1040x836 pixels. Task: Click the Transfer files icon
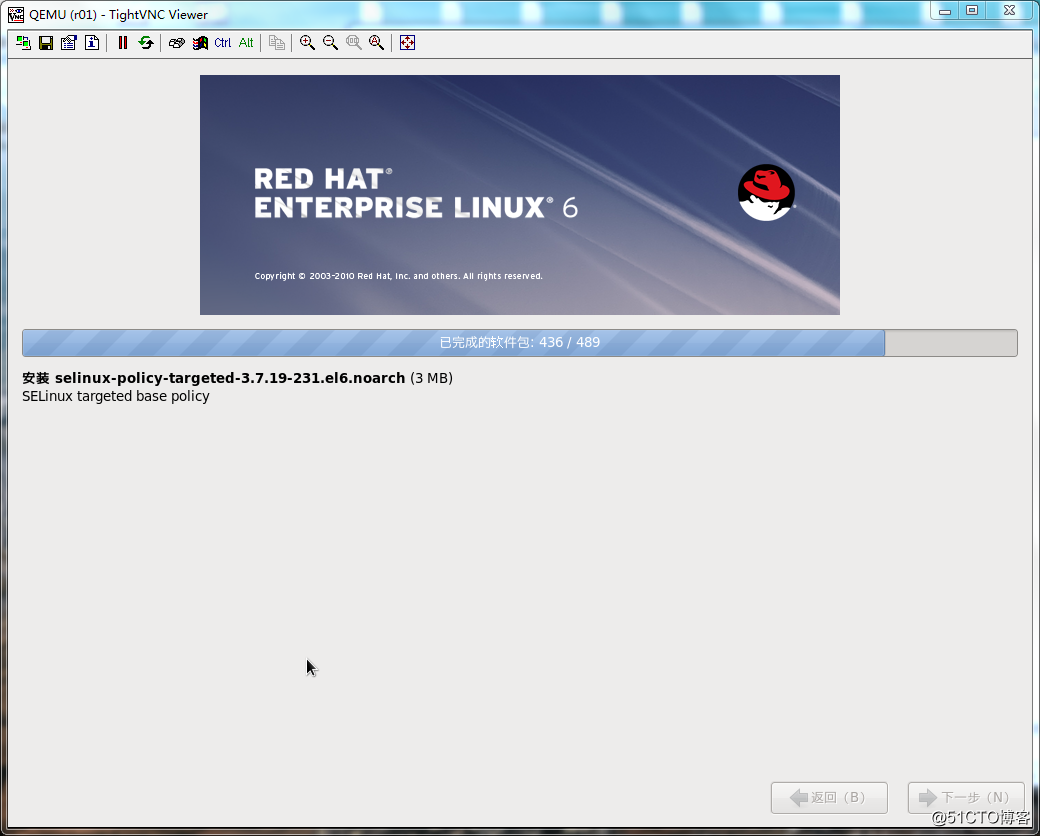click(277, 43)
